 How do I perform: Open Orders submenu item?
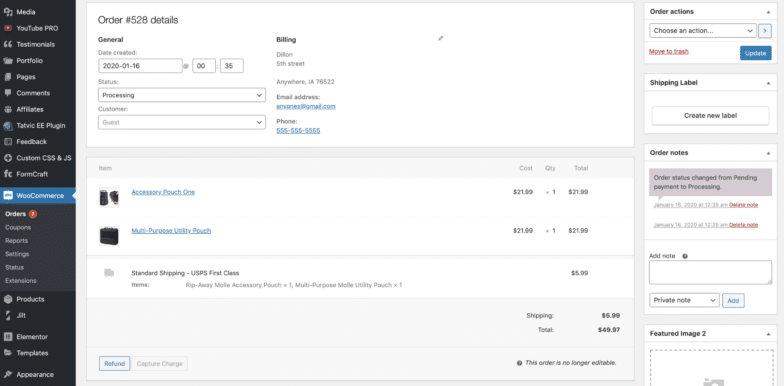click(16, 214)
